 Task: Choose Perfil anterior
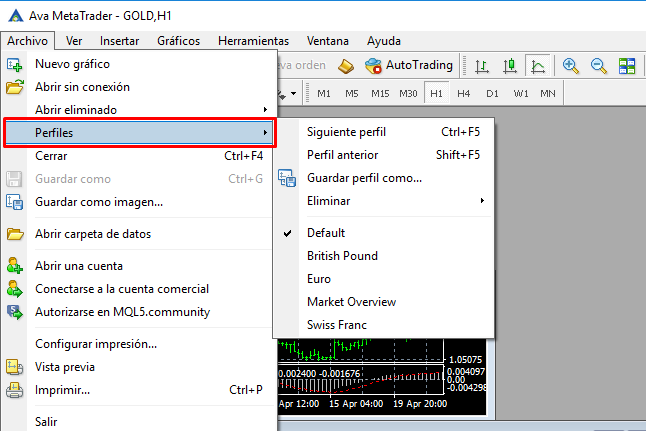[x=384, y=155]
